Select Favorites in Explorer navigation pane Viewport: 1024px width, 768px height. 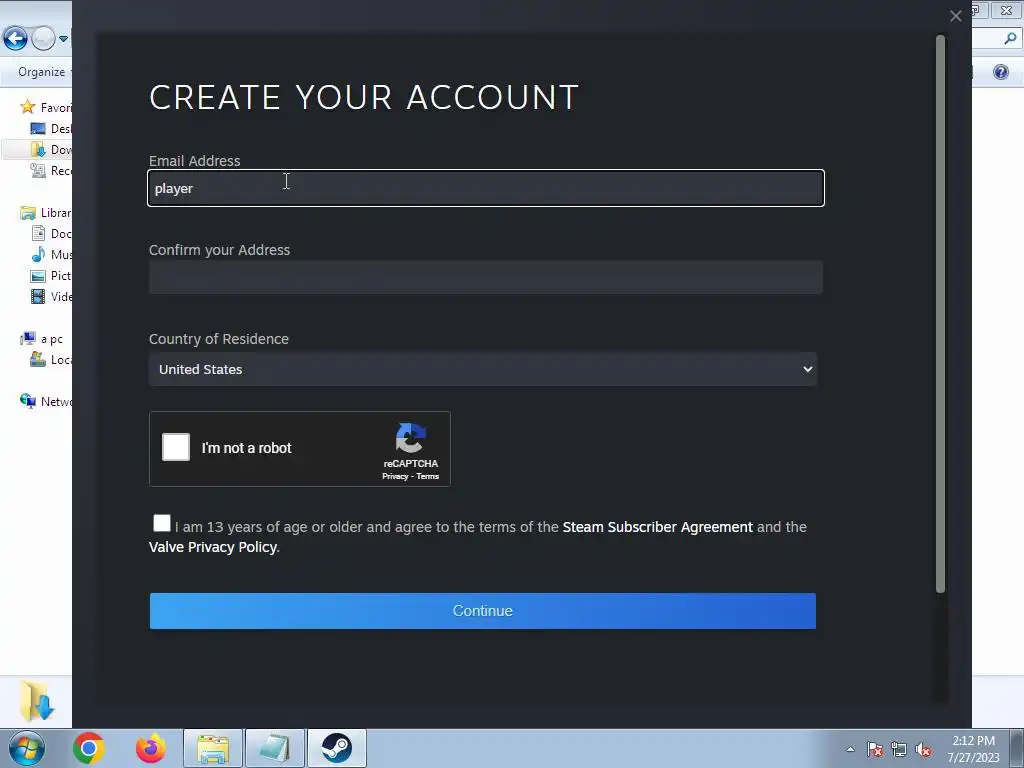coord(46,107)
